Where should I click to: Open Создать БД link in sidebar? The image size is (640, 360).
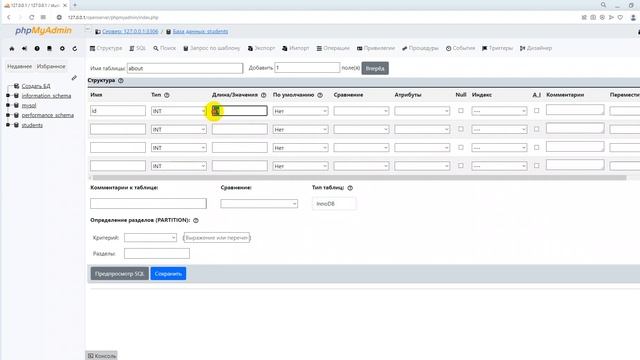(36, 86)
